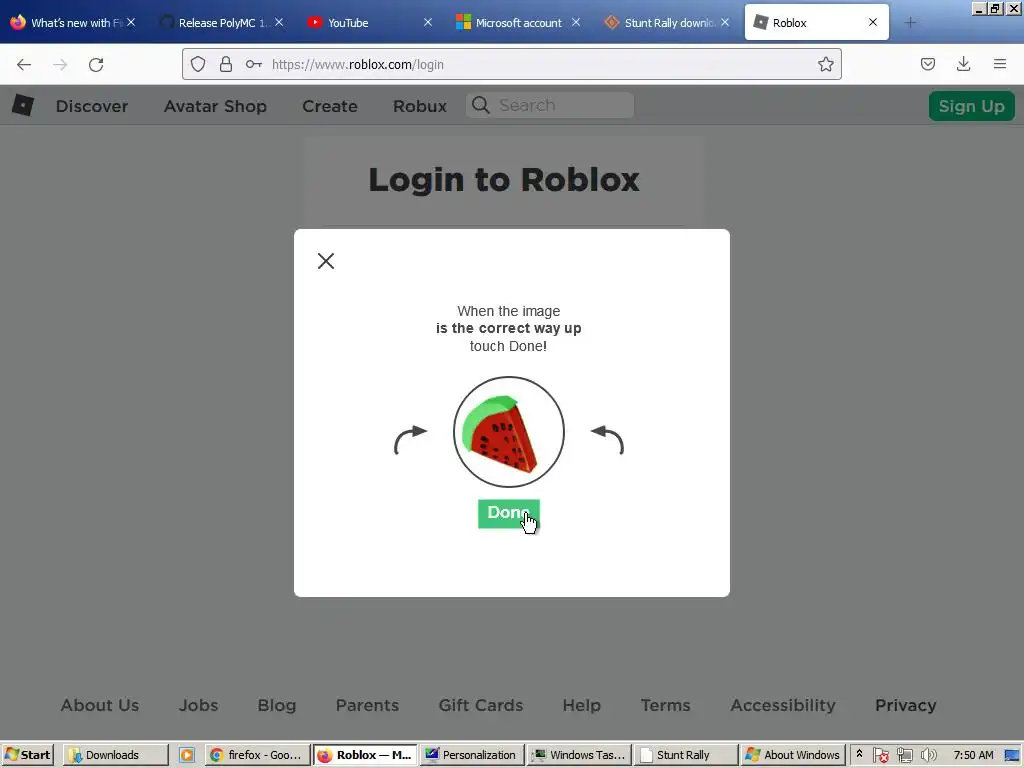Open the Terms footer link

(x=665, y=705)
